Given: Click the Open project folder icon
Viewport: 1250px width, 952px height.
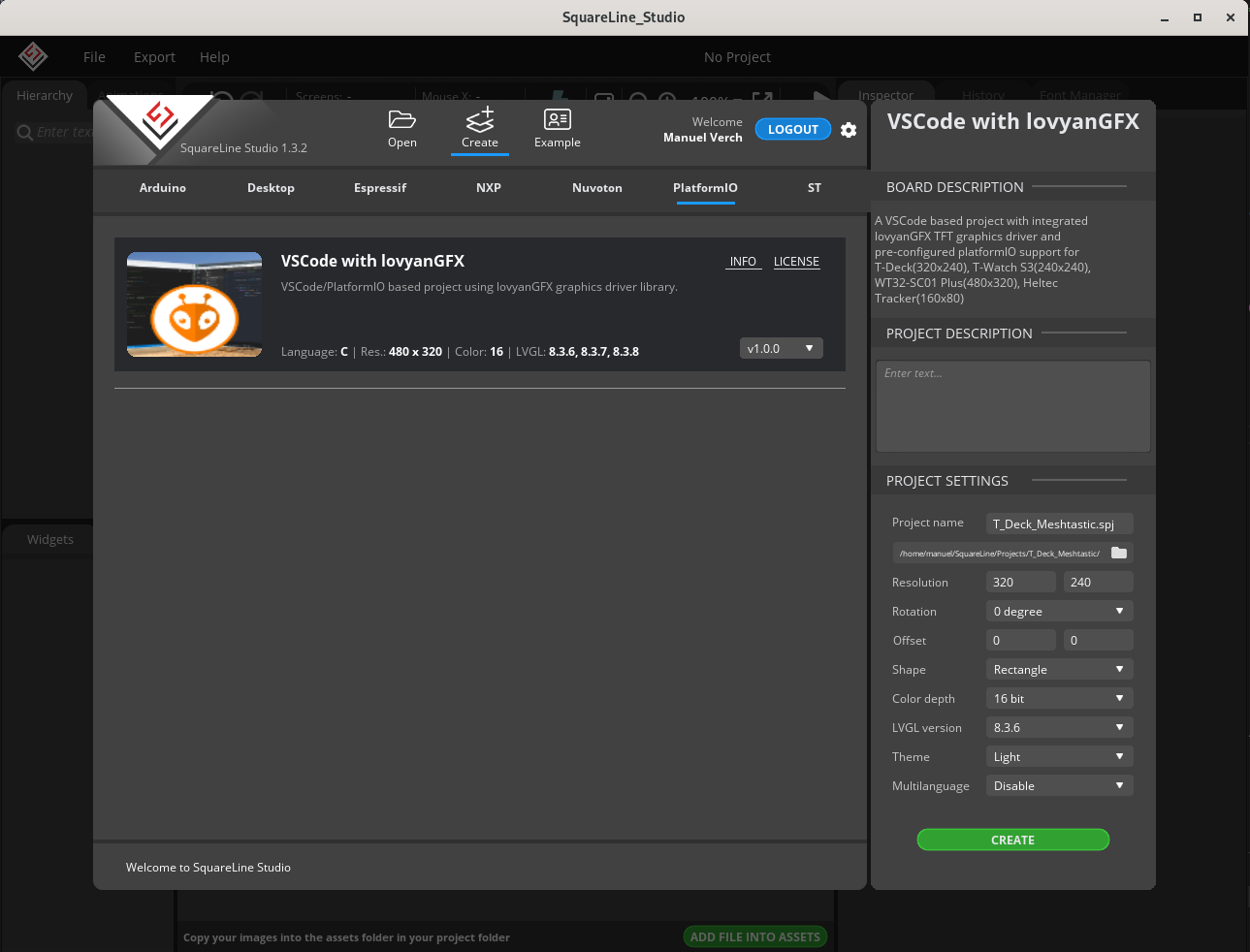Looking at the screenshot, I should tap(402, 119).
